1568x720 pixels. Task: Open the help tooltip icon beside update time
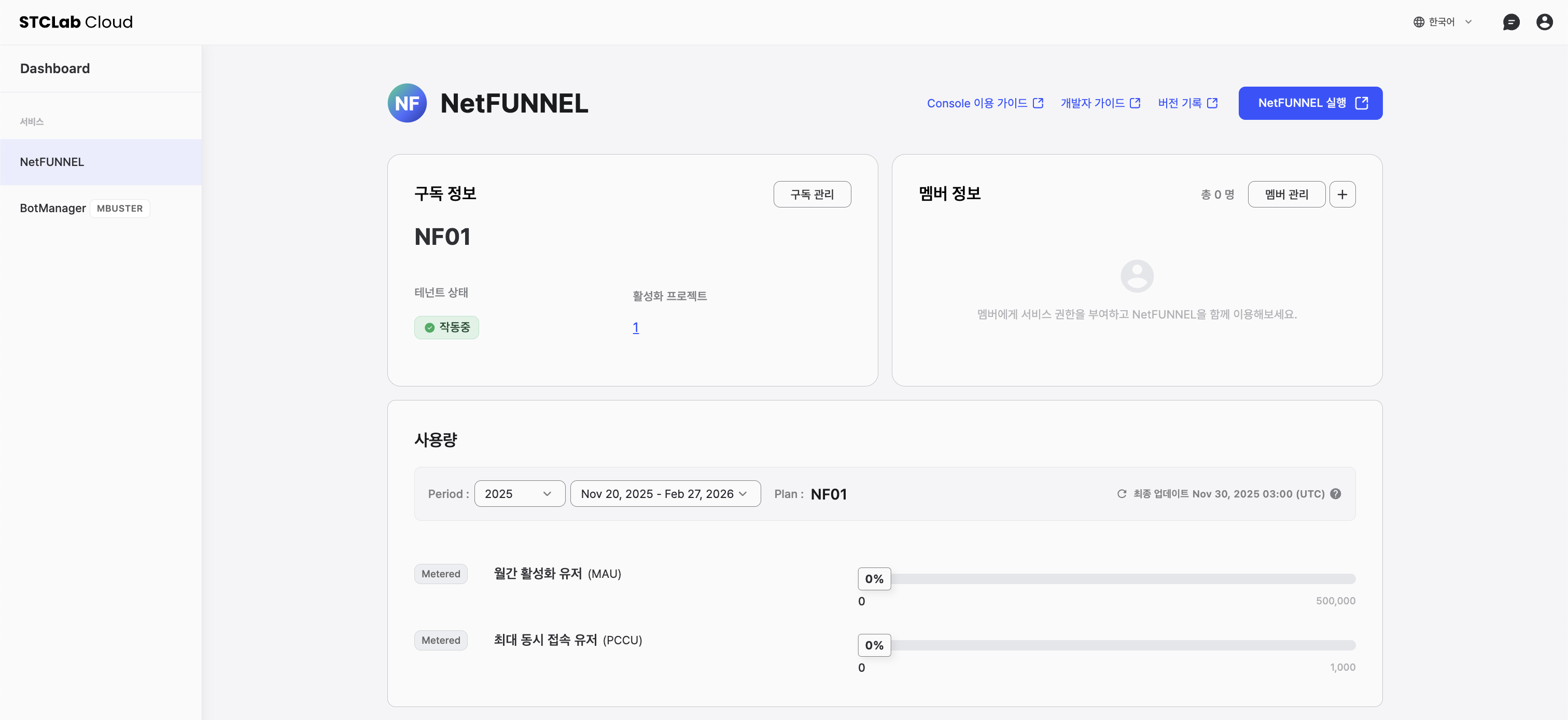[x=1336, y=494]
